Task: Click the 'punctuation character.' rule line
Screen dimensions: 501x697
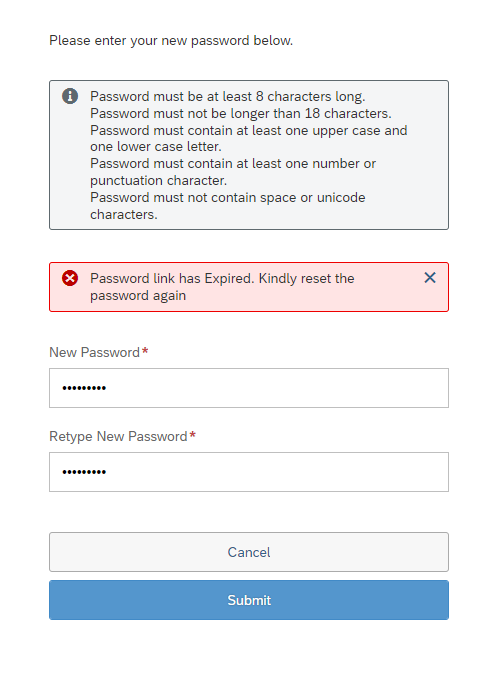Action: point(158,180)
